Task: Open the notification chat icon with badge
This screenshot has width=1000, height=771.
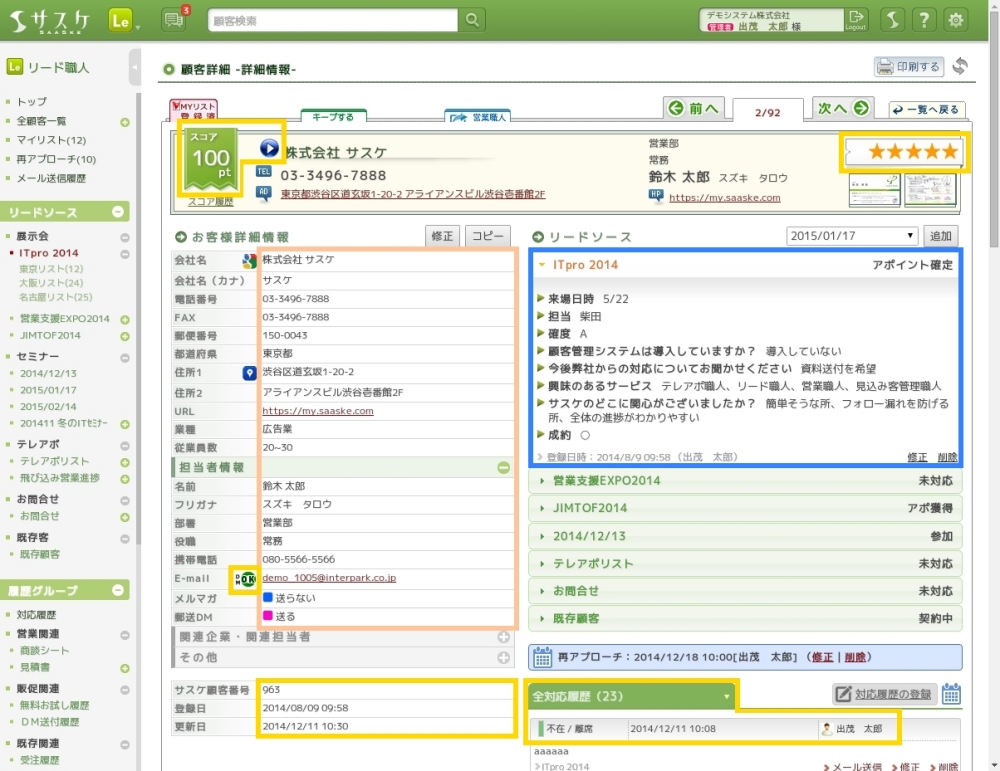Action: coord(173,20)
